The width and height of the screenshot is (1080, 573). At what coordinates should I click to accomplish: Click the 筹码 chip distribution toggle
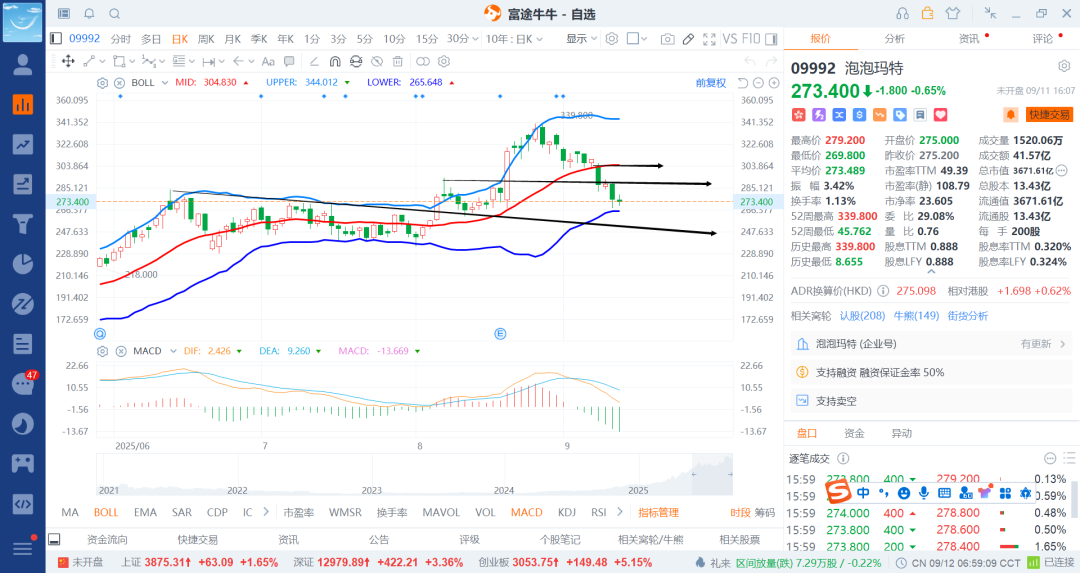coord(765,512)
